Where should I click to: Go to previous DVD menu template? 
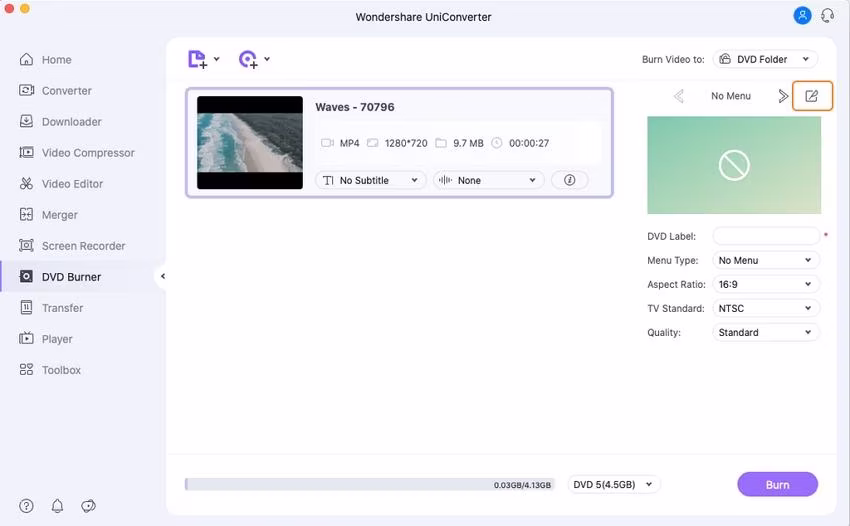tap(678, 96)
